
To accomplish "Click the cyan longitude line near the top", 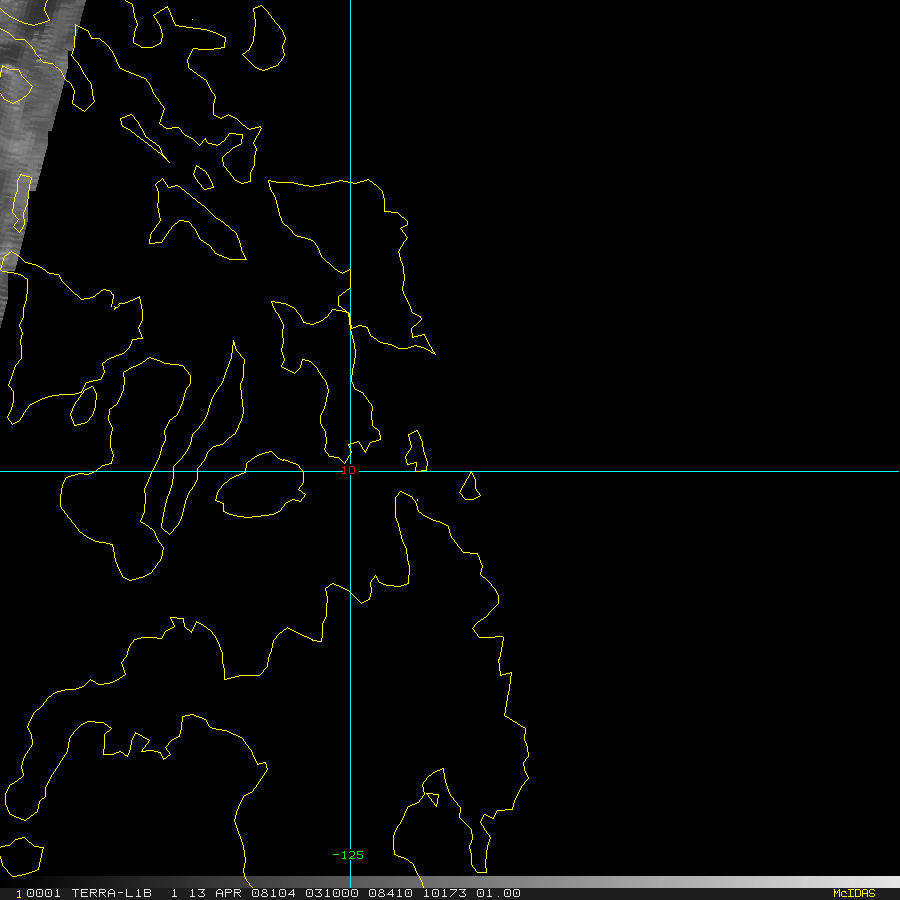I will 350,60.
